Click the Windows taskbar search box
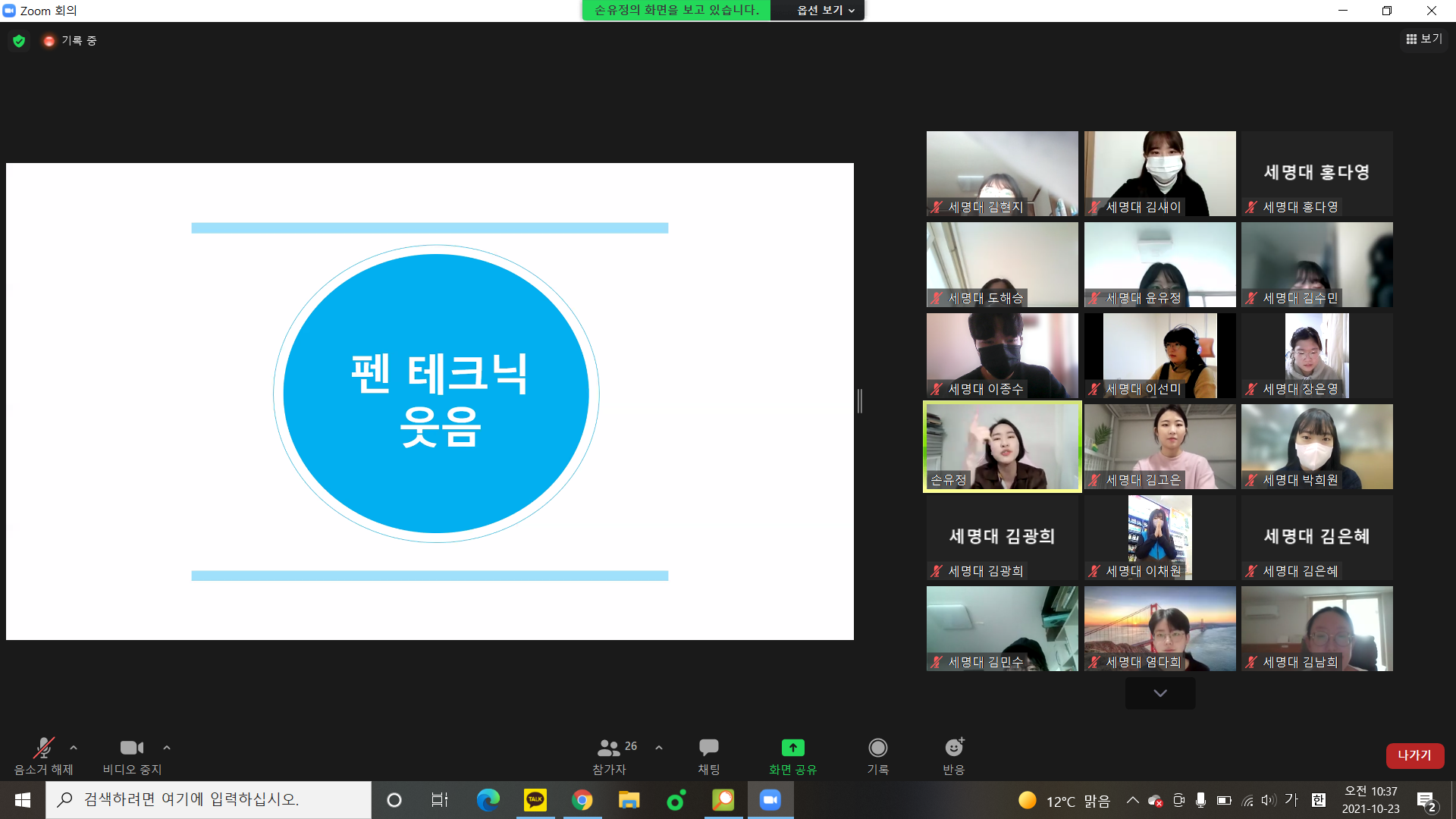Screen dimensions: 1456x819 tap(209, 800)
